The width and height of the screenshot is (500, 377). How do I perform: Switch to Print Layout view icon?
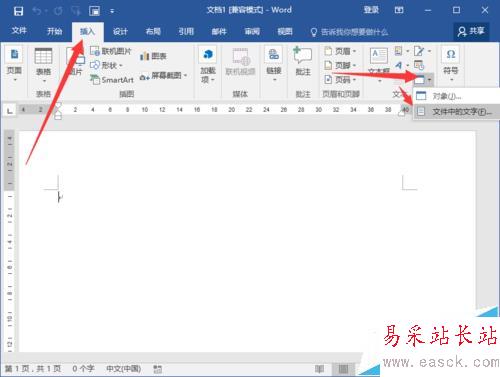tap(343, 369)
